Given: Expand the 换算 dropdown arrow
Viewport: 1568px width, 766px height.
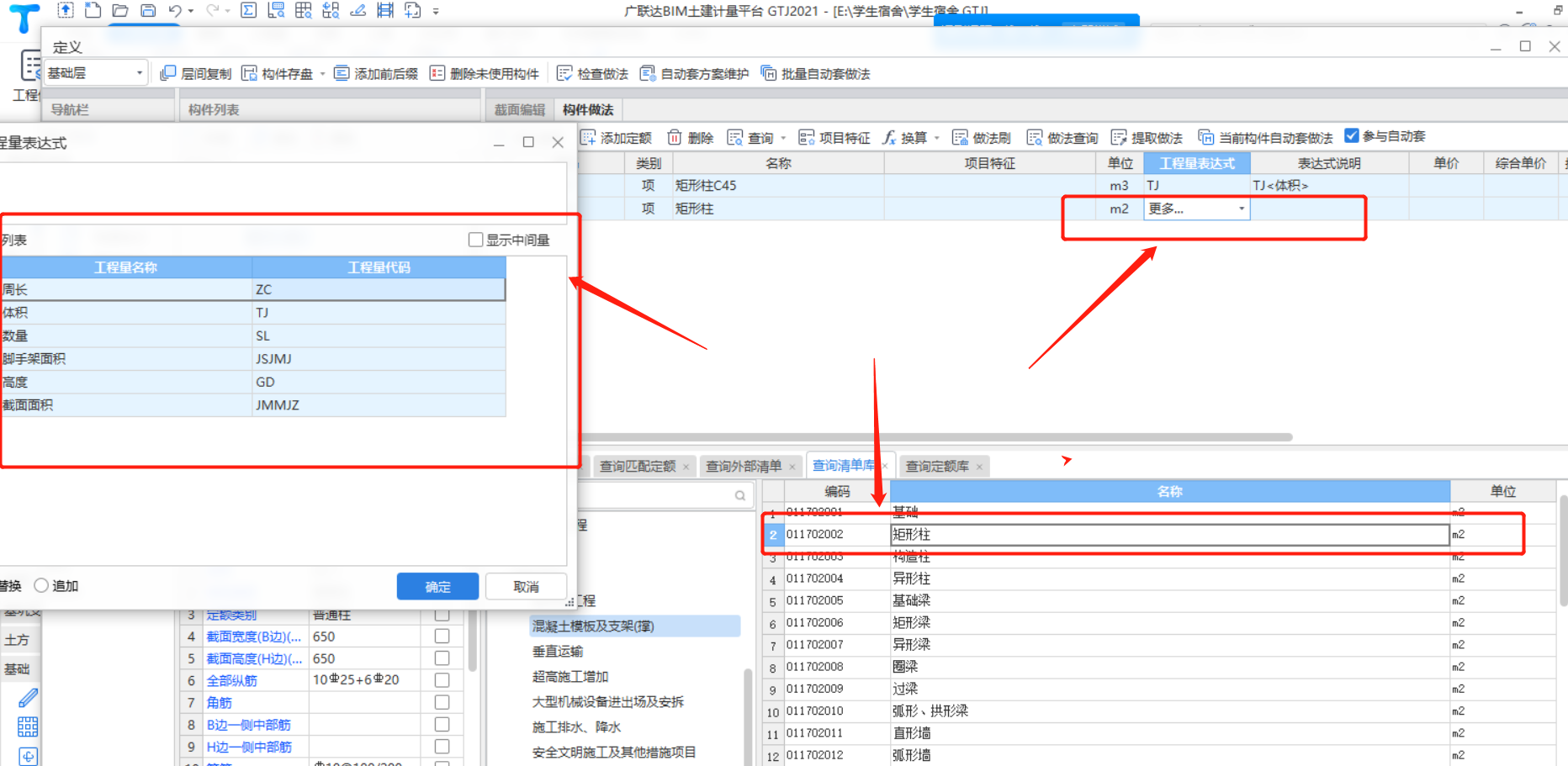Looking at the screenshot, I should pos(936,138).
